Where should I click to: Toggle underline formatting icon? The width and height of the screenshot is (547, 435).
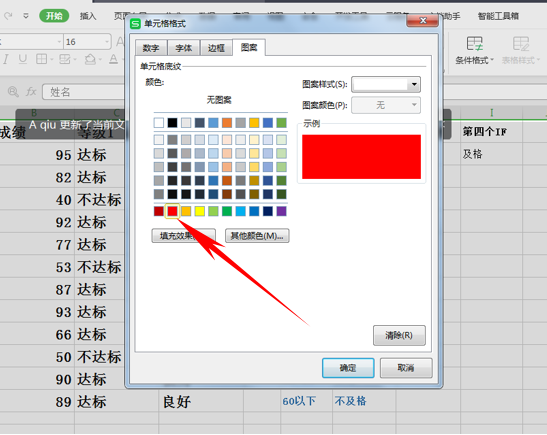tap(23, 59)
